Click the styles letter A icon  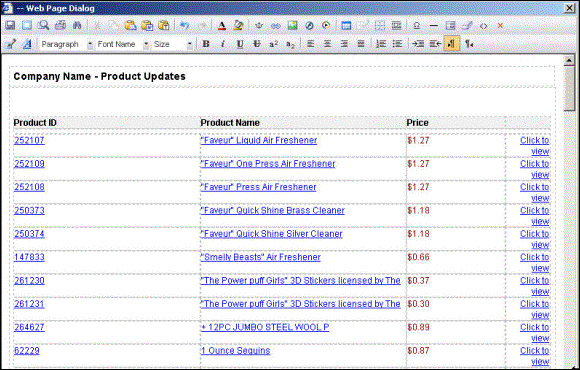pos(27,44)
